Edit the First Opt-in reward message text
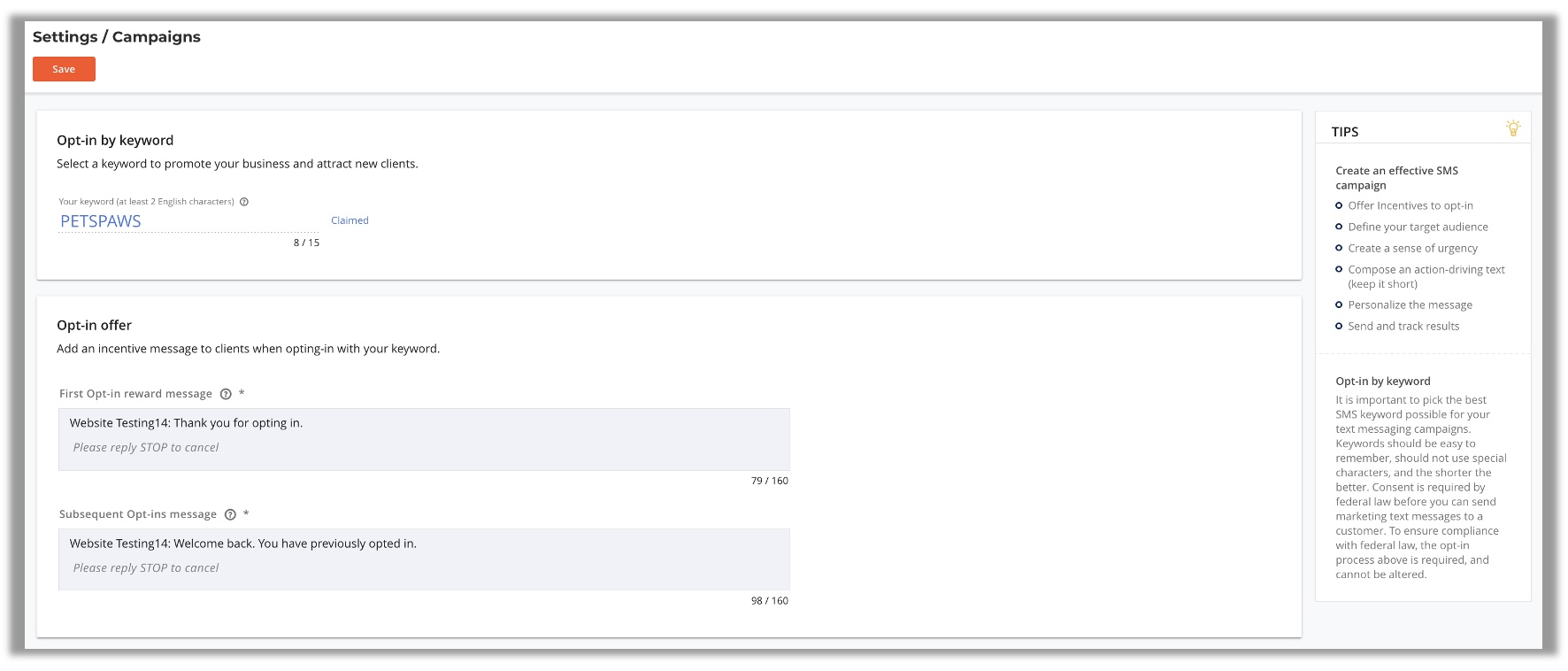This screenshot has height=671, width=1568. click(424, 439)
